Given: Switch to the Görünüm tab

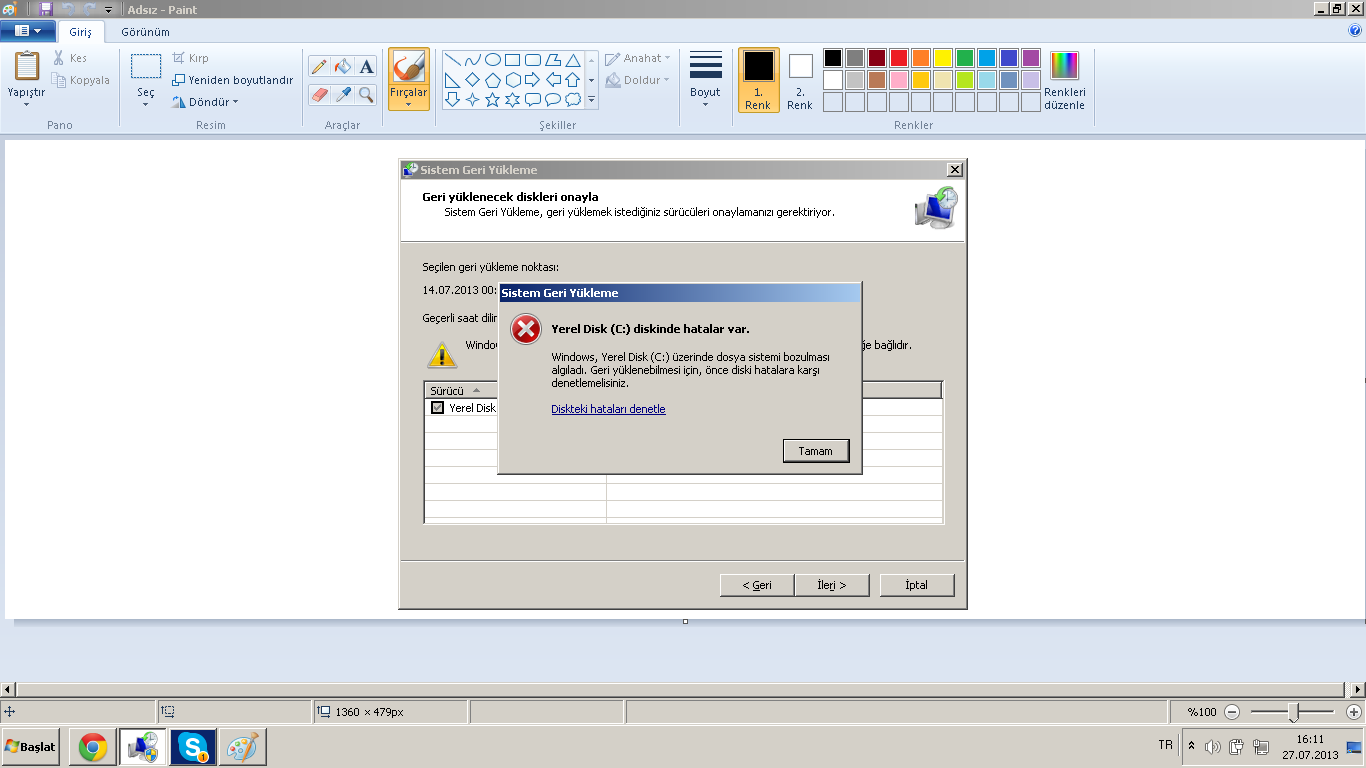Looking at the screenshot, I should pyautogui.click(x=145, y=32).
